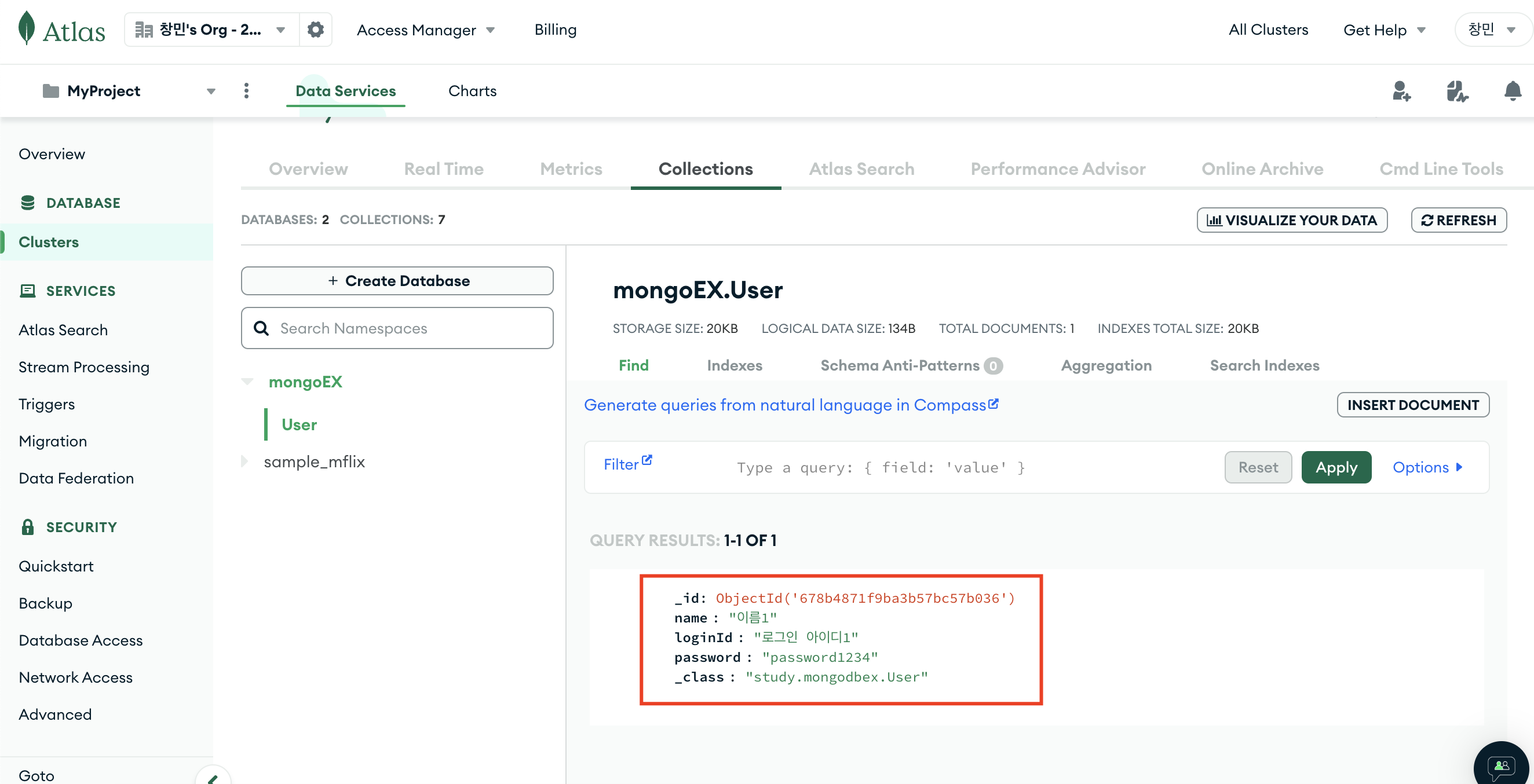Open organization settings gear icon

pos(315,29)
